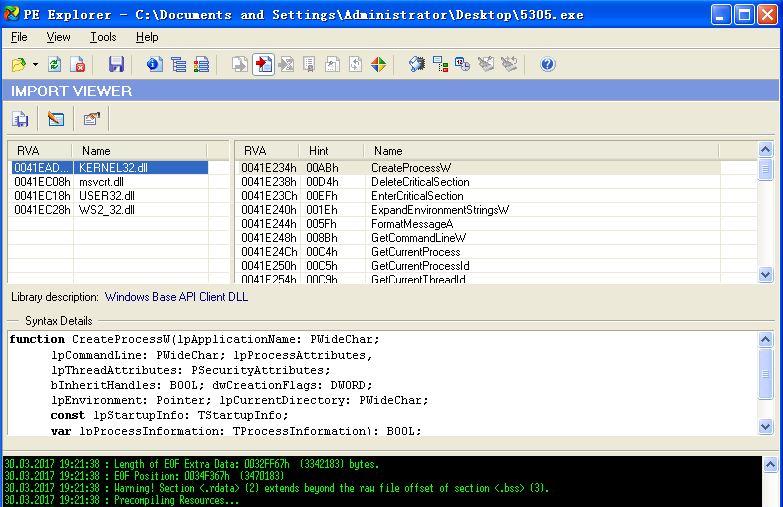Select msvcrt.dll in the library list
This screenshot has width=783, height=507.
(110, 182)
